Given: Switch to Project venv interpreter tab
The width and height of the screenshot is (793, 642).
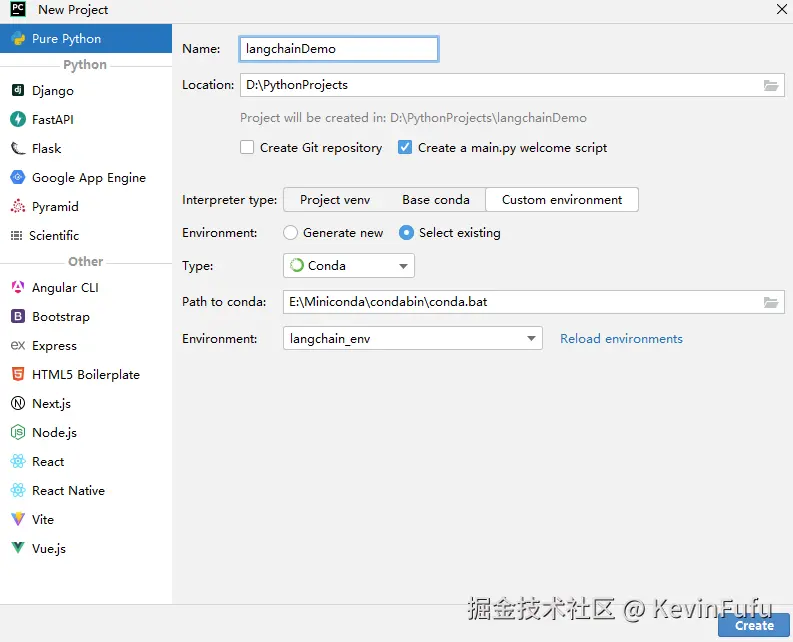Looking at the screenshot, I should 335,200.
